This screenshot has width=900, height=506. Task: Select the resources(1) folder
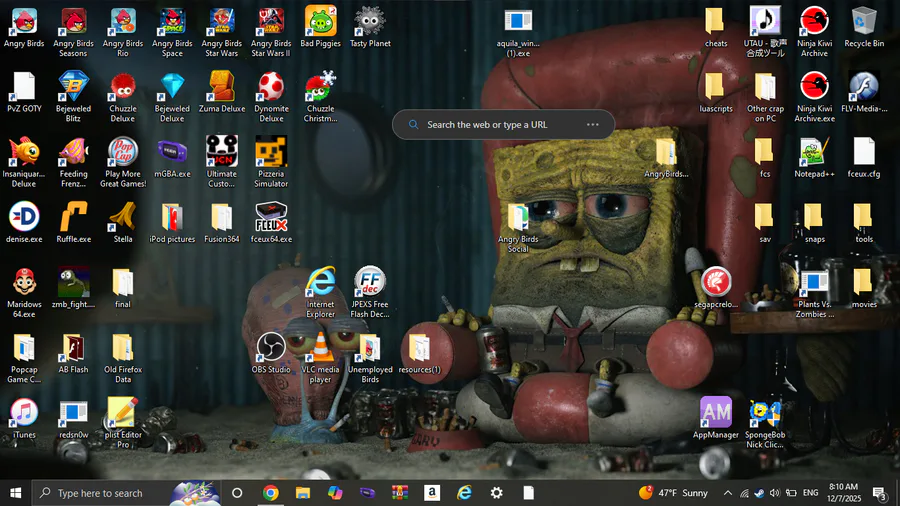[x=419, y=353]
